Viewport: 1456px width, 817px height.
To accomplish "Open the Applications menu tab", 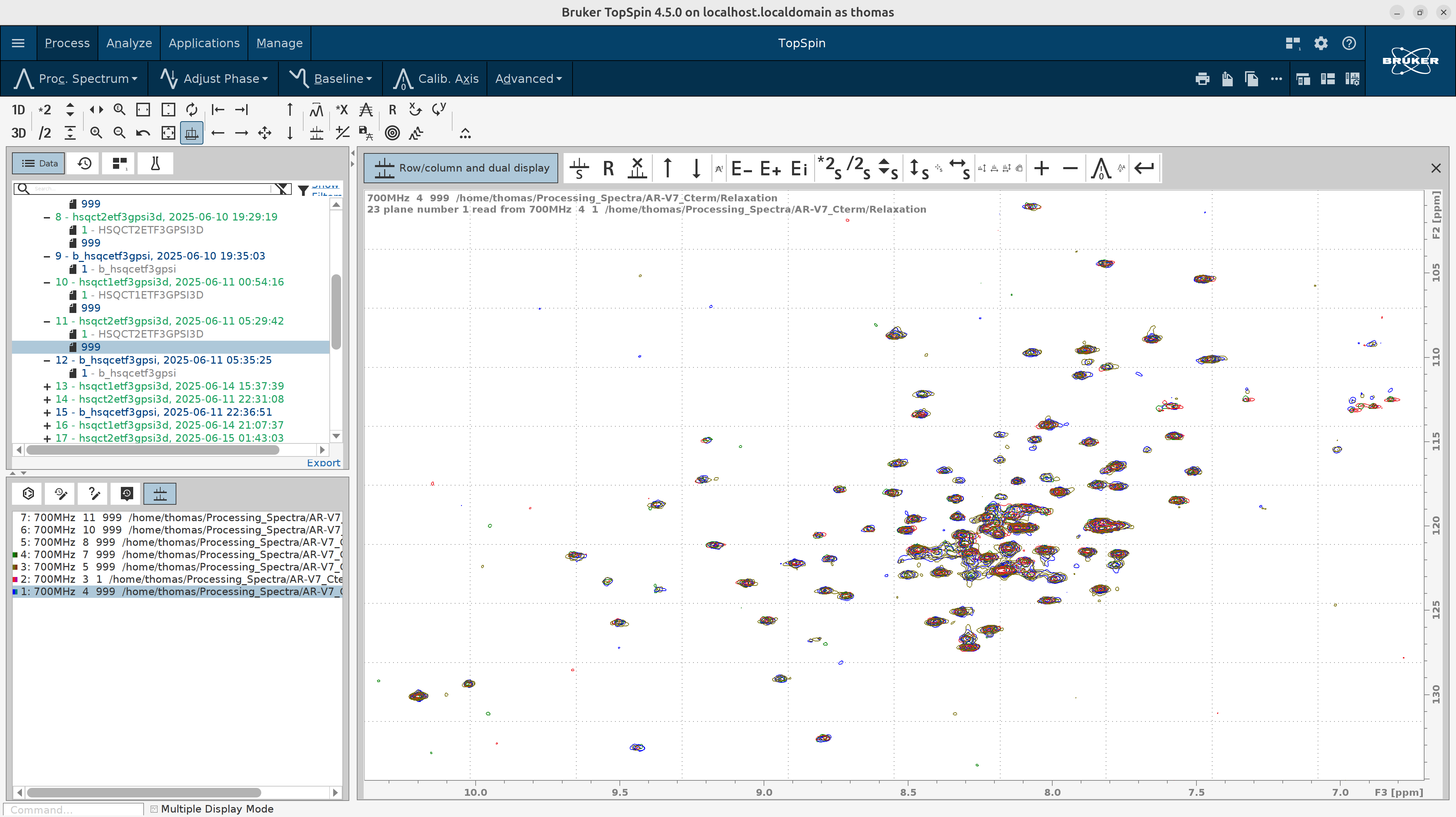I will coord(203,43).
